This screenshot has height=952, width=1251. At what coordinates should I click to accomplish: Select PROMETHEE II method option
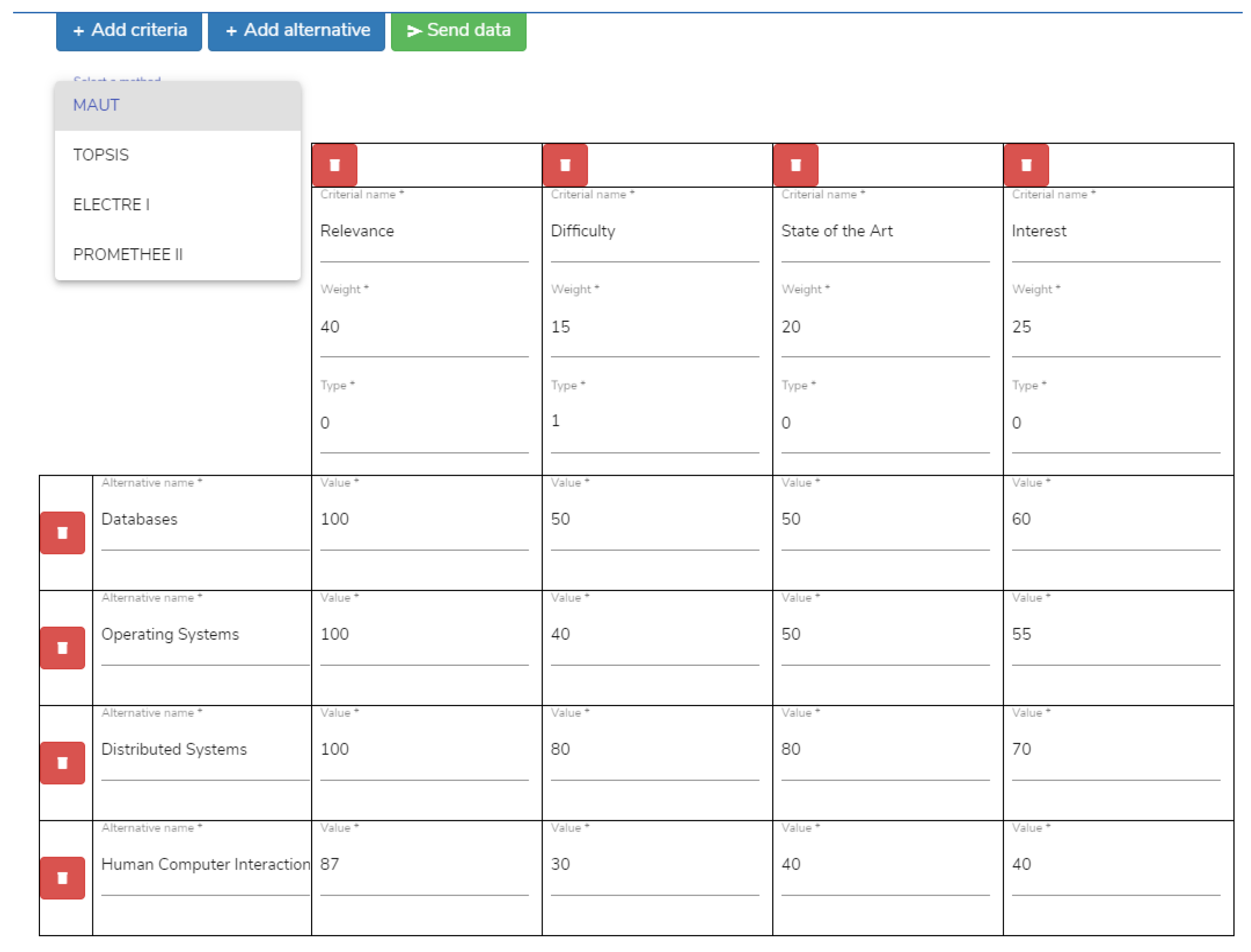coord(177,255)
